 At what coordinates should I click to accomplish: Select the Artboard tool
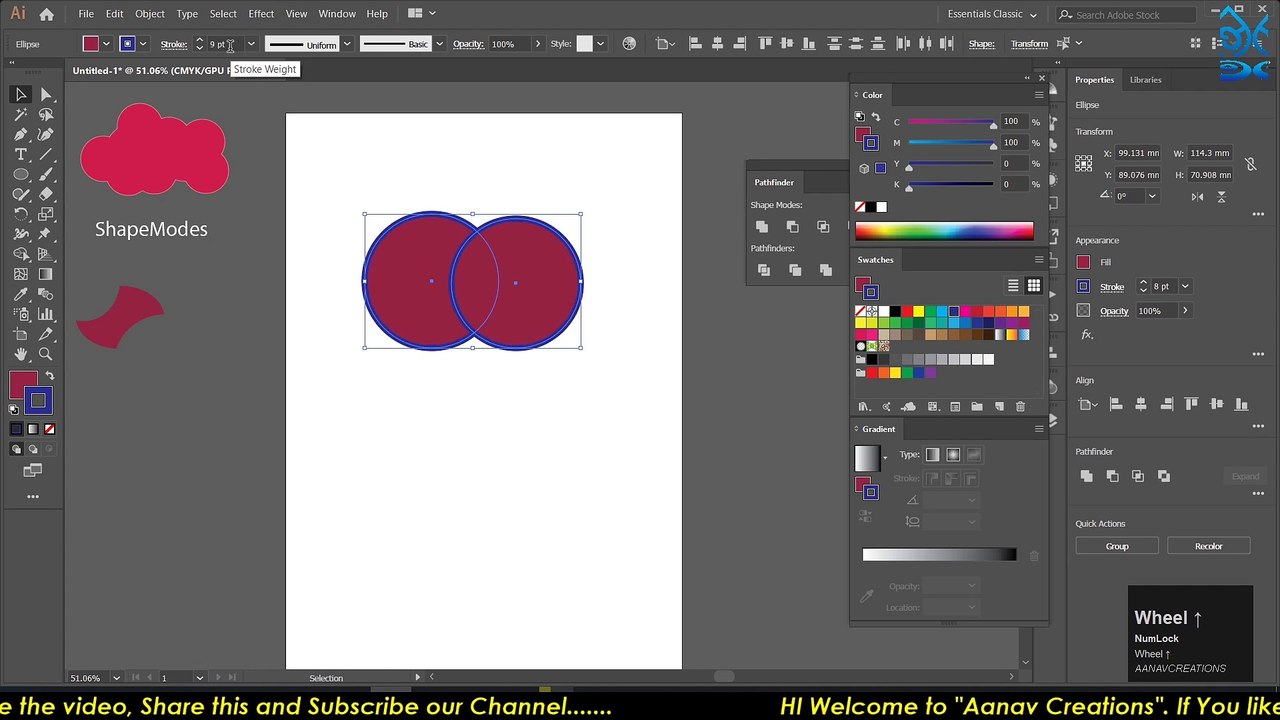[x=20, y=334]
